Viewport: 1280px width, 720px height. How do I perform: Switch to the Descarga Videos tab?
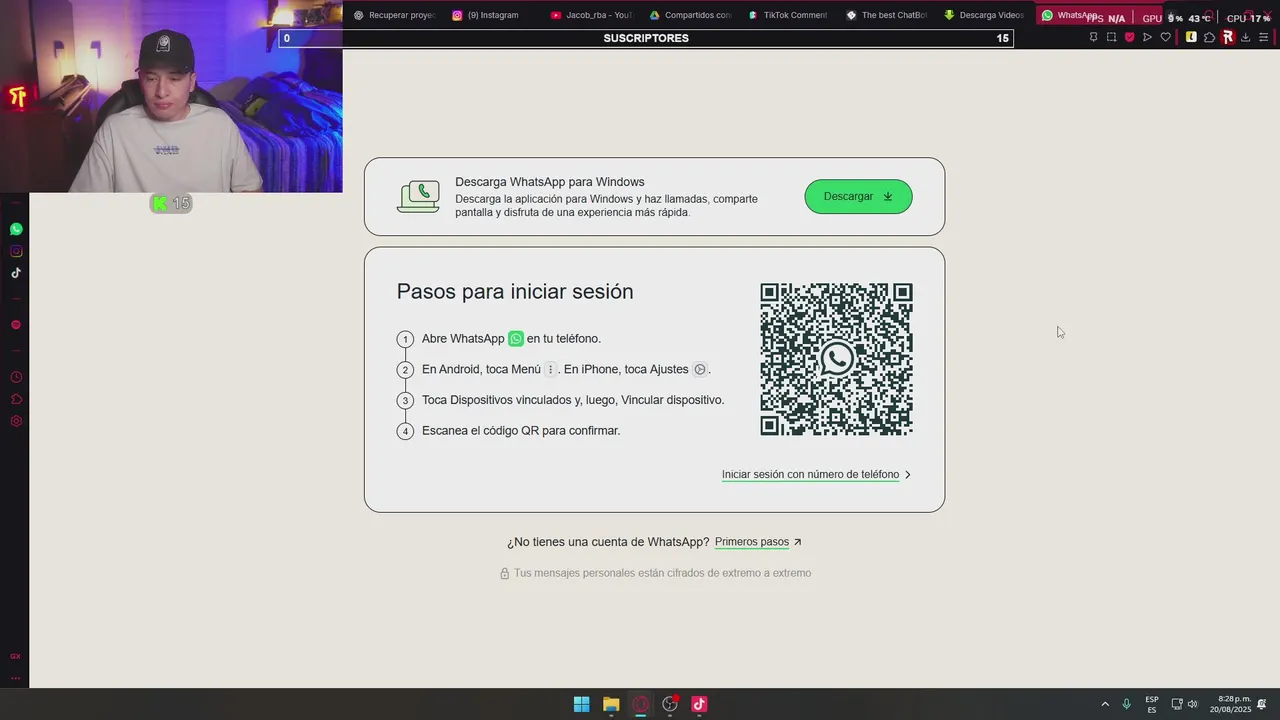tap(984, 15)
